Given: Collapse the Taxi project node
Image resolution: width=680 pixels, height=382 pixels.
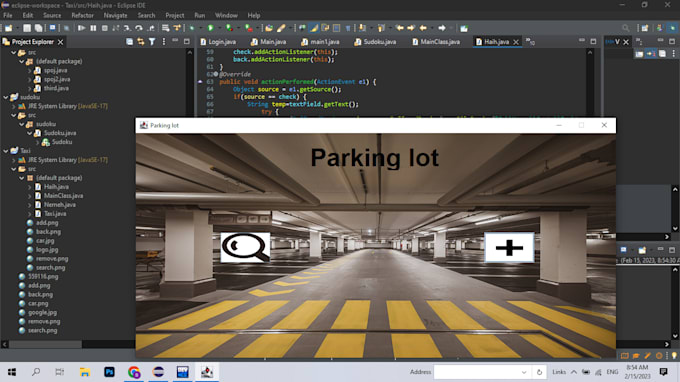Looking at the screenshot, I should (6, 151).
